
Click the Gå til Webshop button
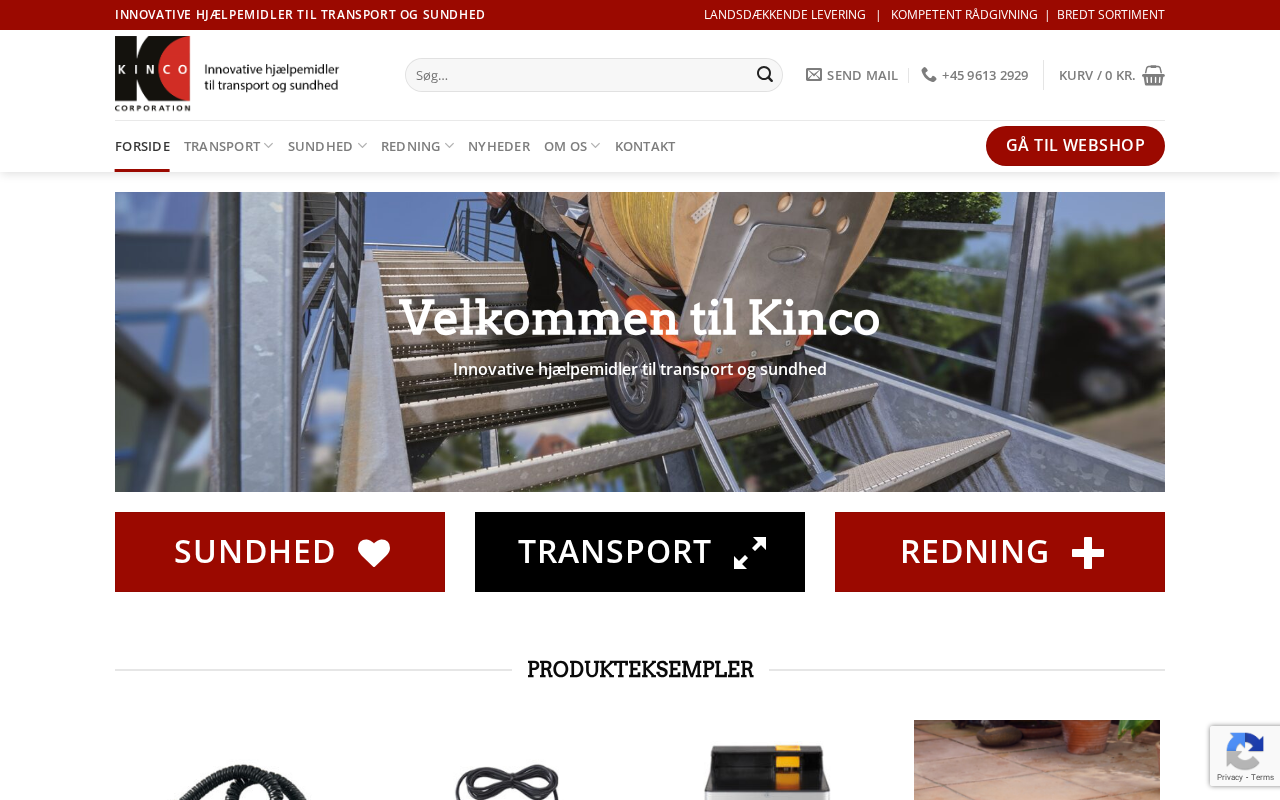[x=1075, y=146]
